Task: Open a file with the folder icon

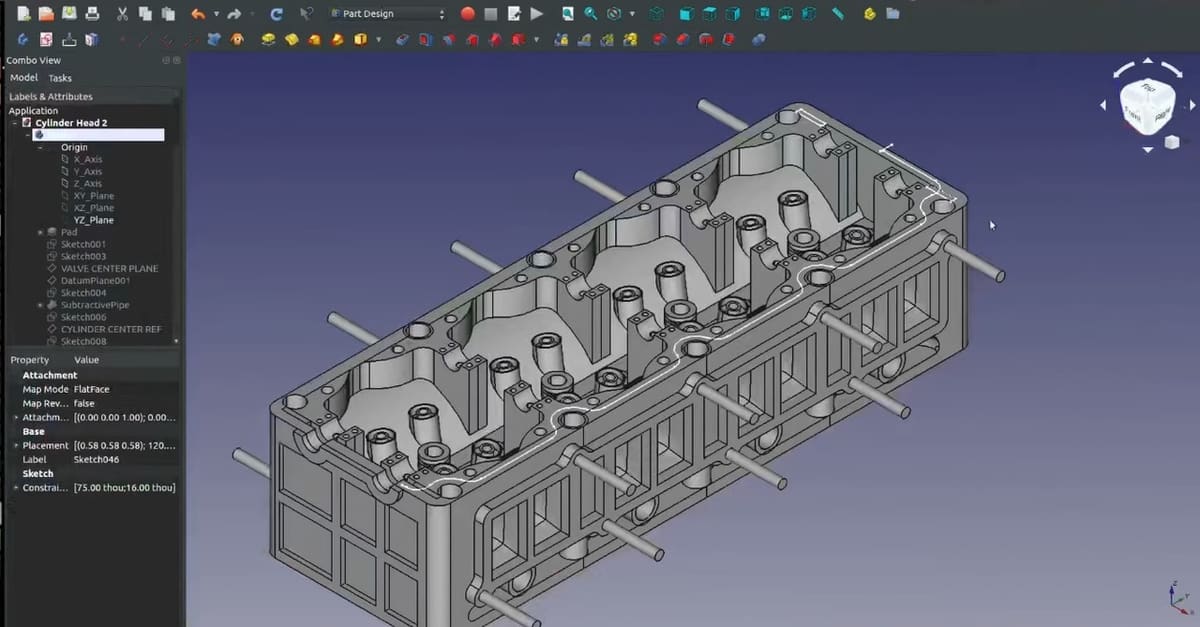Action: (x=46, y=14)
